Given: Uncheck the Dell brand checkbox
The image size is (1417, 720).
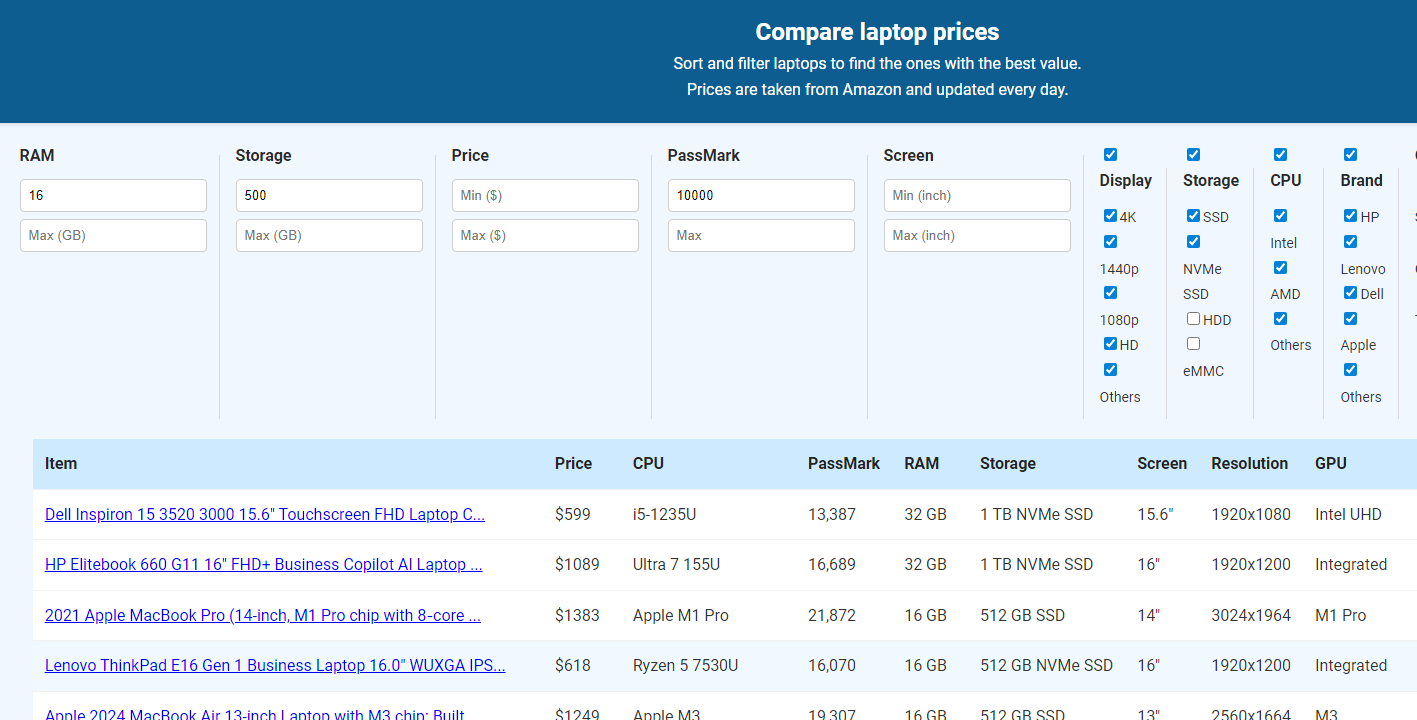Looking at the screenshot, I should tap(1350, 292).
